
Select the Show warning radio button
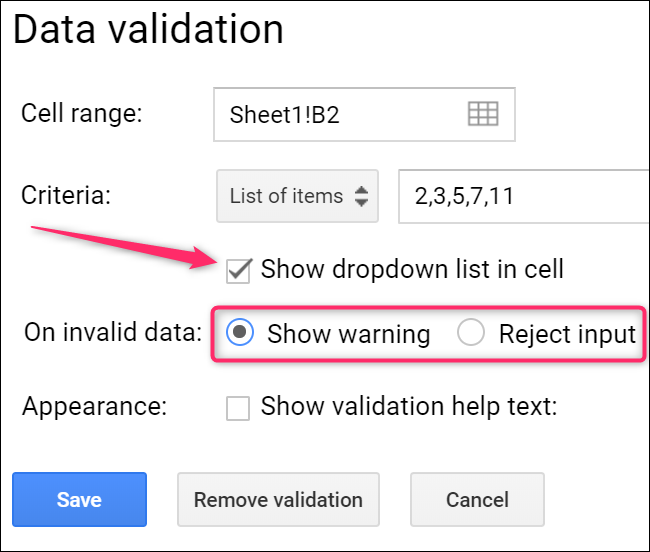pos(240,334)
